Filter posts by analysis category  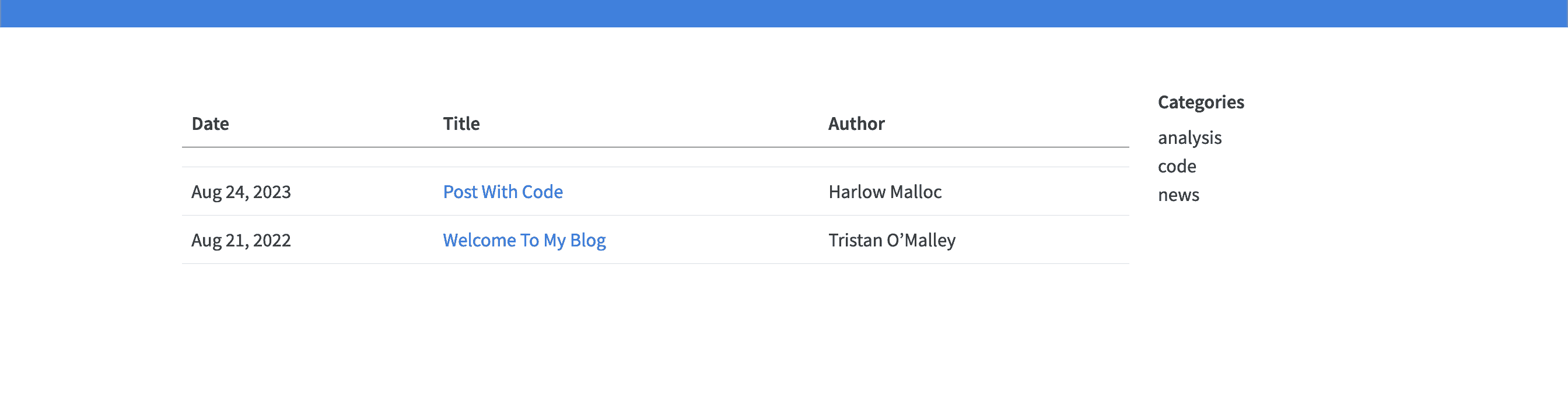click(1189, 138)
